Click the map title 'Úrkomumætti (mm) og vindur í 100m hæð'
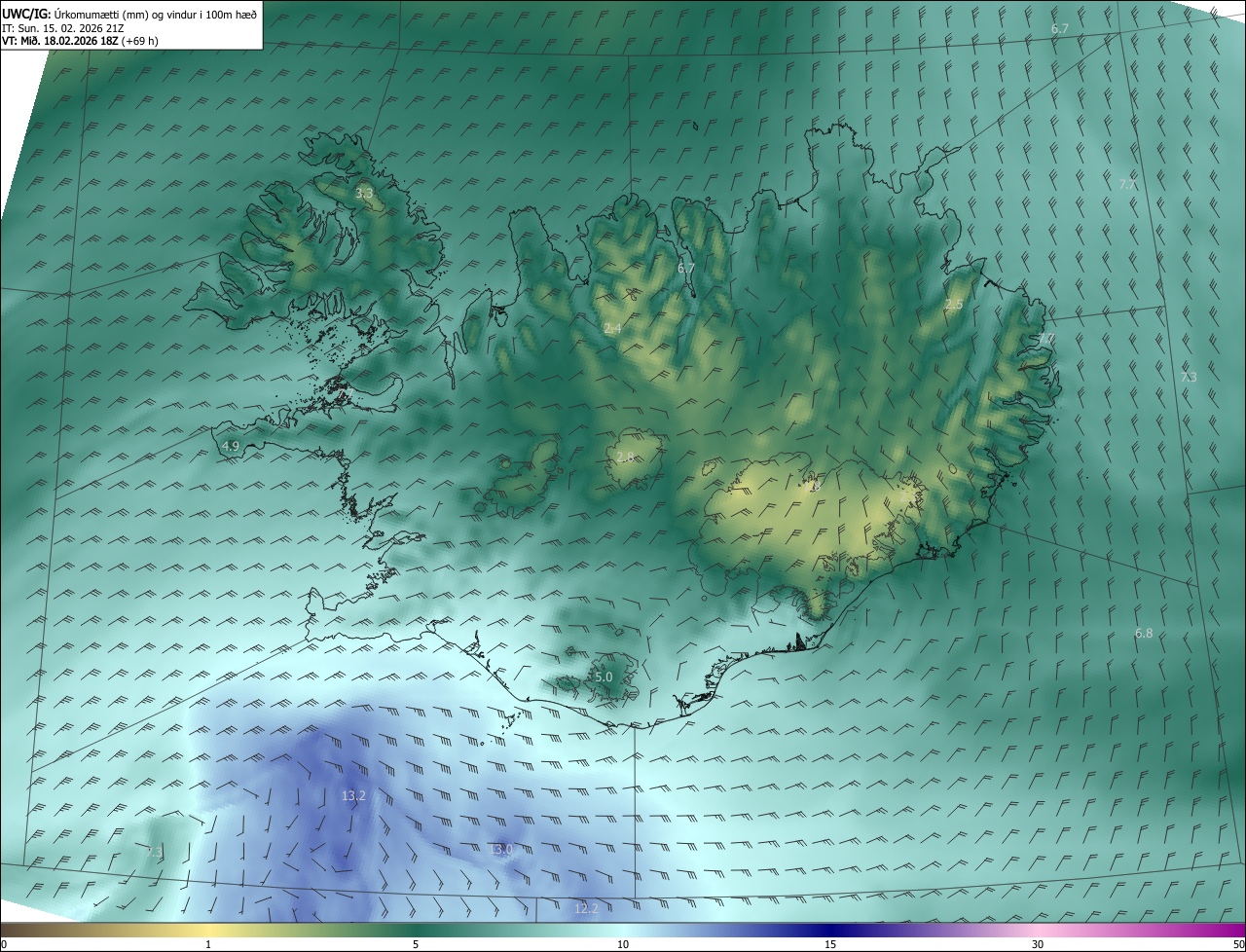 click(x=156, y=14)
